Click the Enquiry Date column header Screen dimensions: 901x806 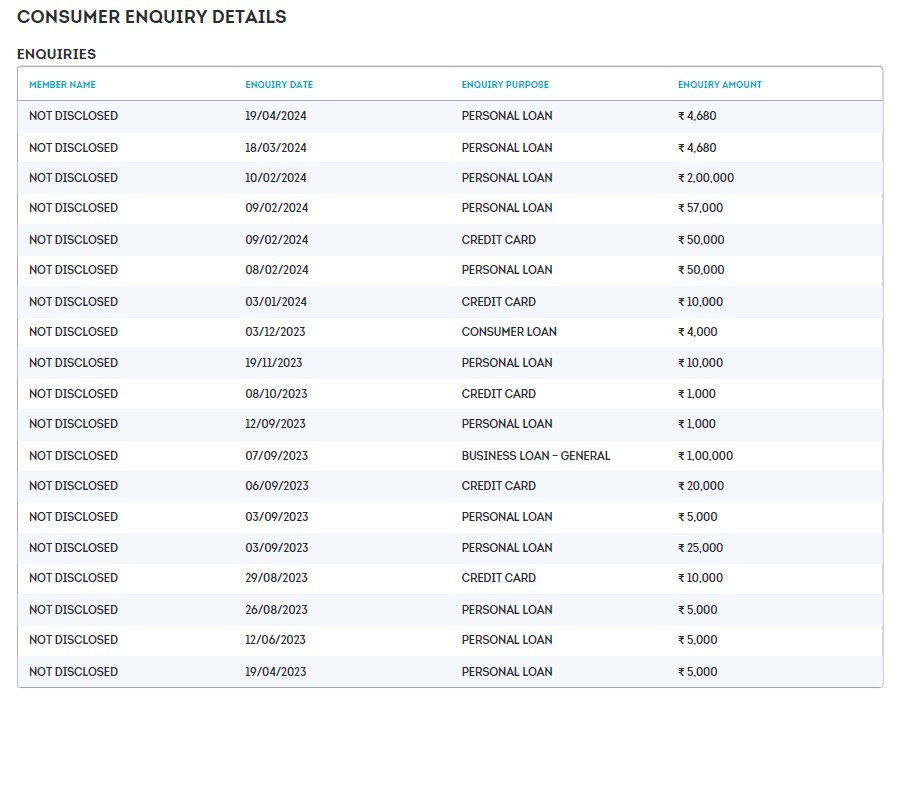click(x=279, y=85)
